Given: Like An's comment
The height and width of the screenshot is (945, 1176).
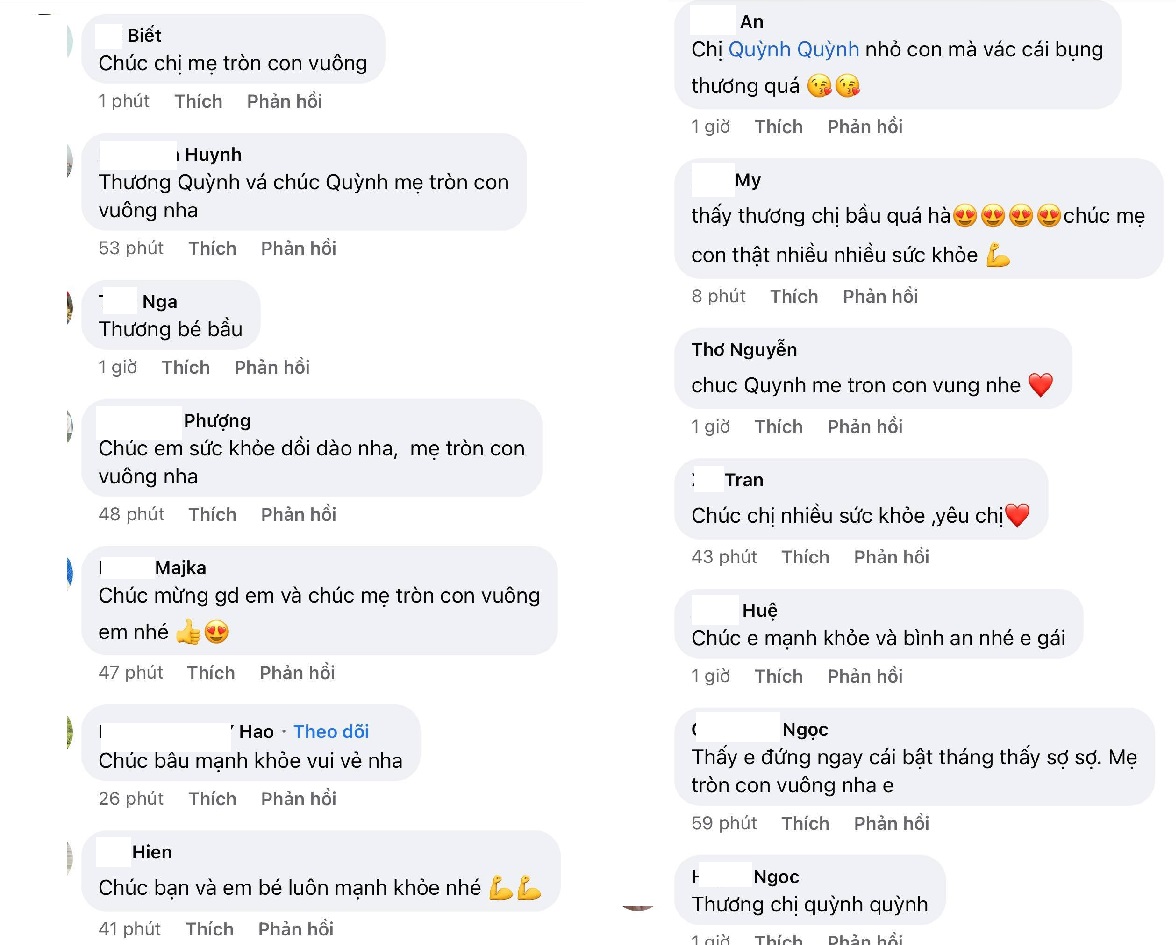Looking at the screenshot, I should pyautogui.click(x=778, y=126).
